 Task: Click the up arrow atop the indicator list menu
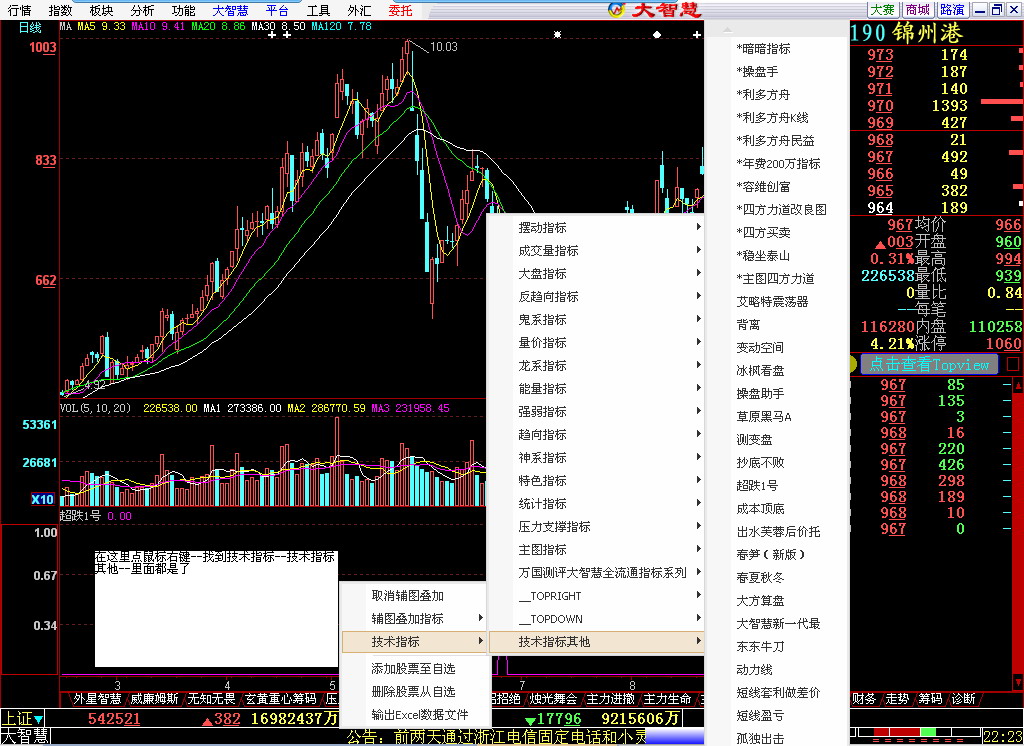point(728,30)
